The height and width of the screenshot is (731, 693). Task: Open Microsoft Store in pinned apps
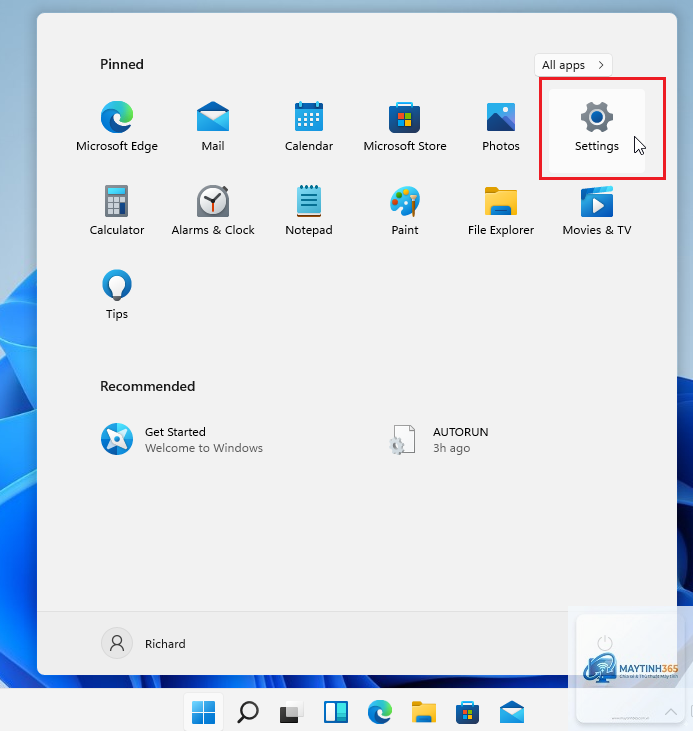(405, 126)
